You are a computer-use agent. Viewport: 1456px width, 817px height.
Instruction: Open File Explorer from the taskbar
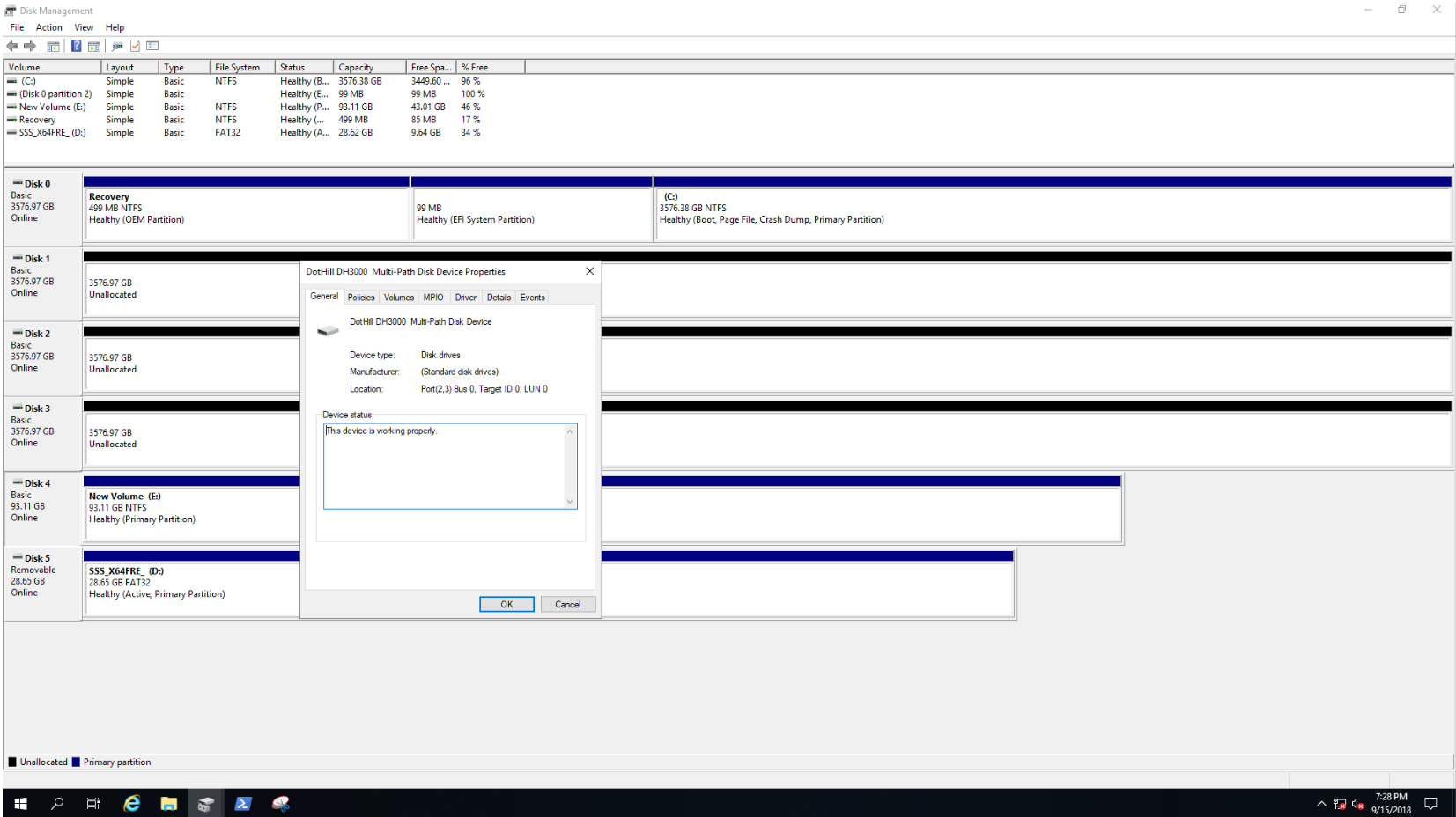(x=169, y=803)
